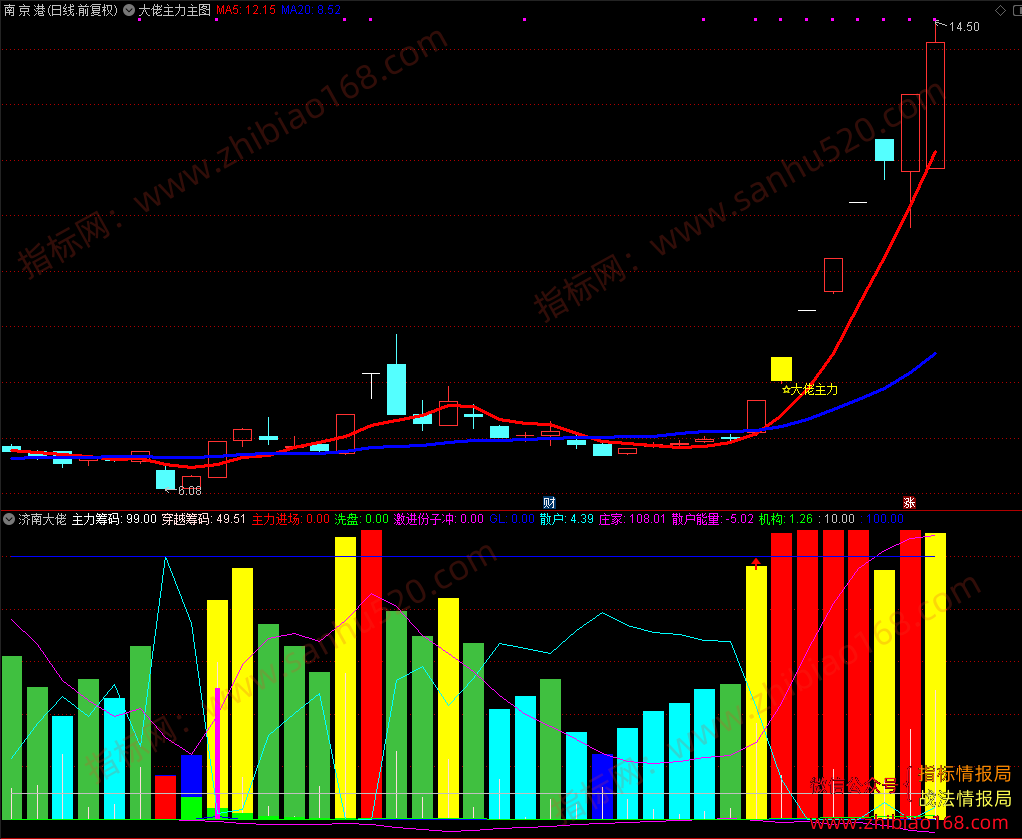Click the 激进份子冲: 0.00 value

pyautogui.click(x=439, y=519)
